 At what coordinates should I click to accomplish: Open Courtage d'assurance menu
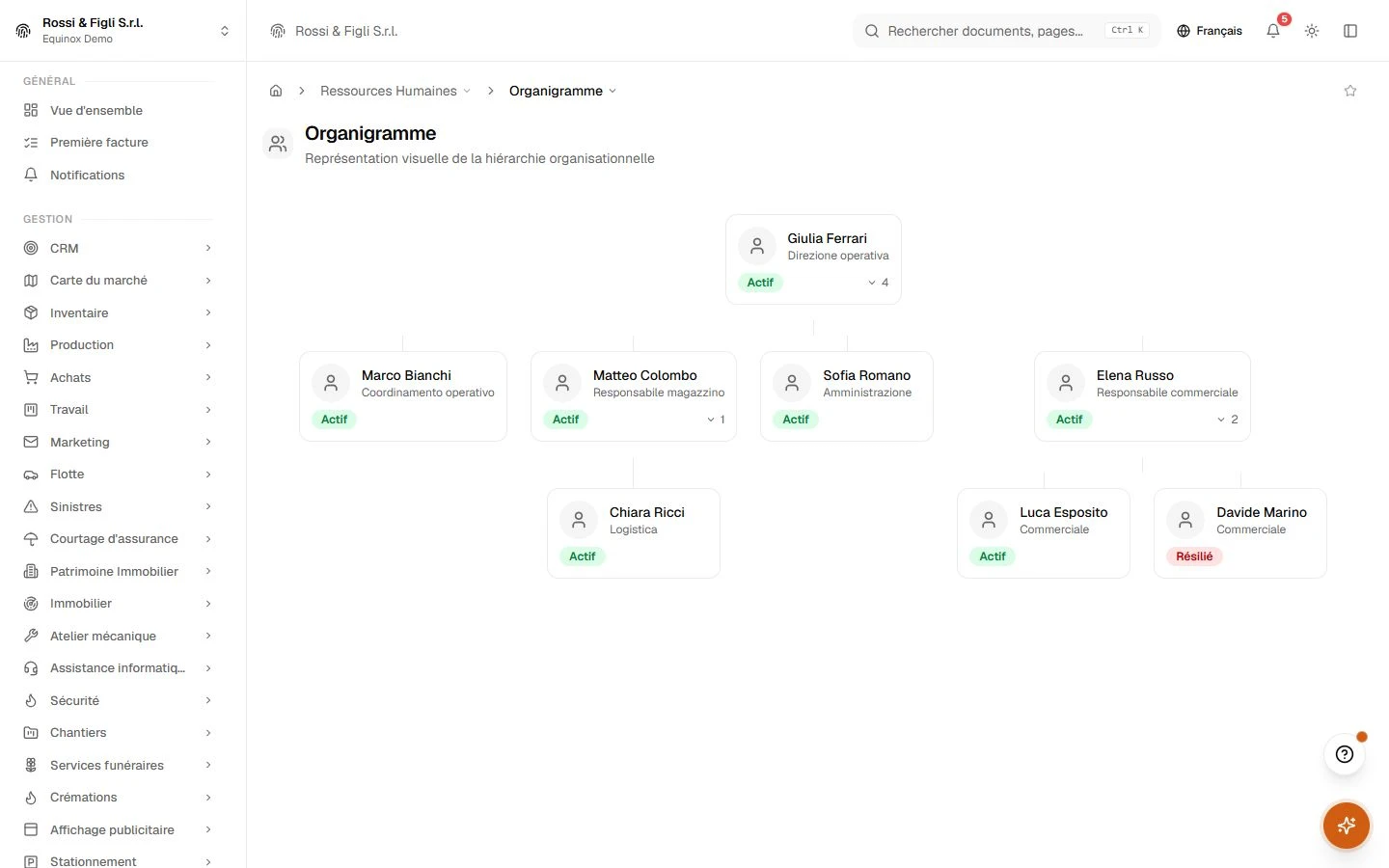tap(118, 539)
